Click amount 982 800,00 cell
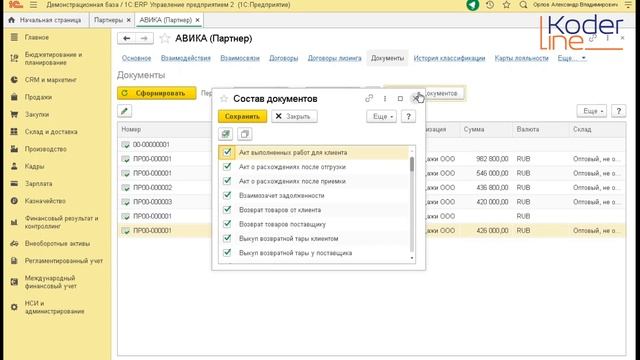640x360 pixels. [x=492, y=159]
